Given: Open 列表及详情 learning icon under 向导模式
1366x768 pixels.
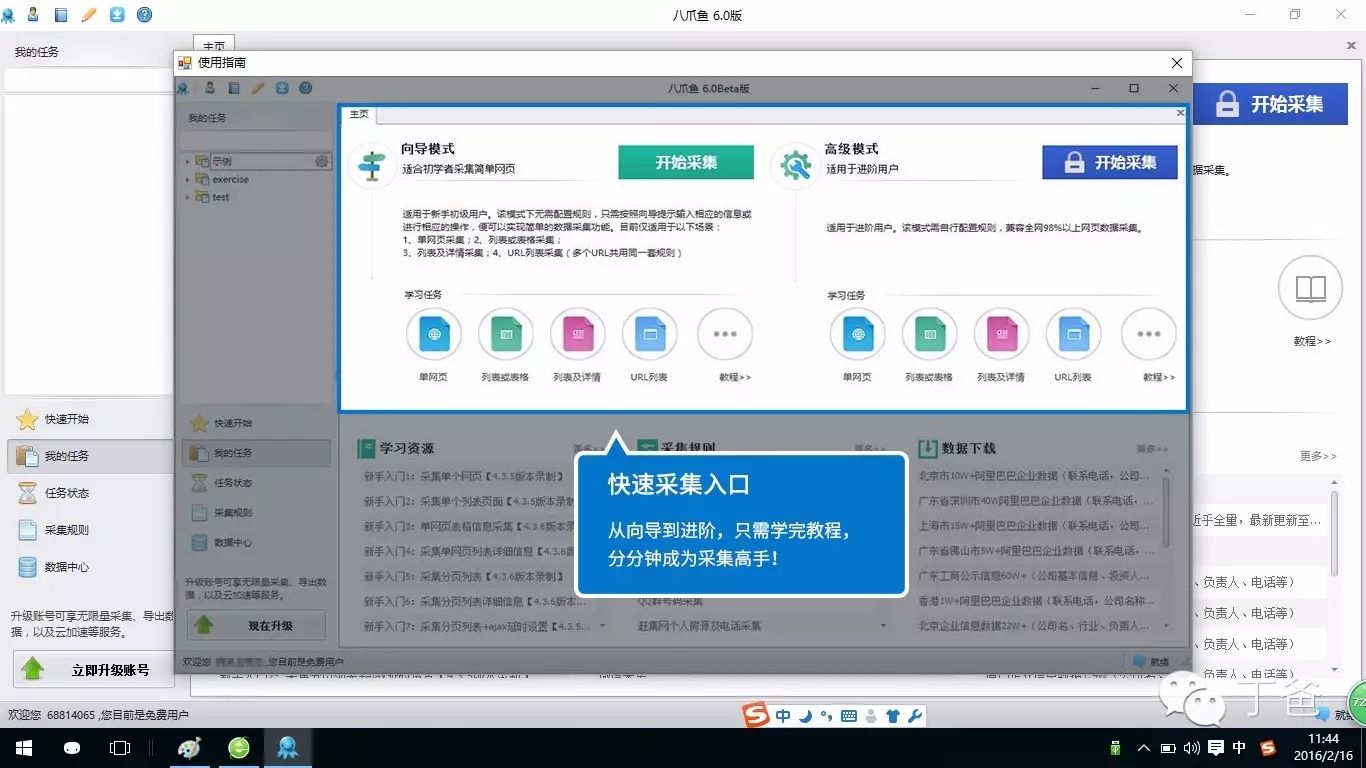Looking at the screenshot, I should [x=577, y=335].
